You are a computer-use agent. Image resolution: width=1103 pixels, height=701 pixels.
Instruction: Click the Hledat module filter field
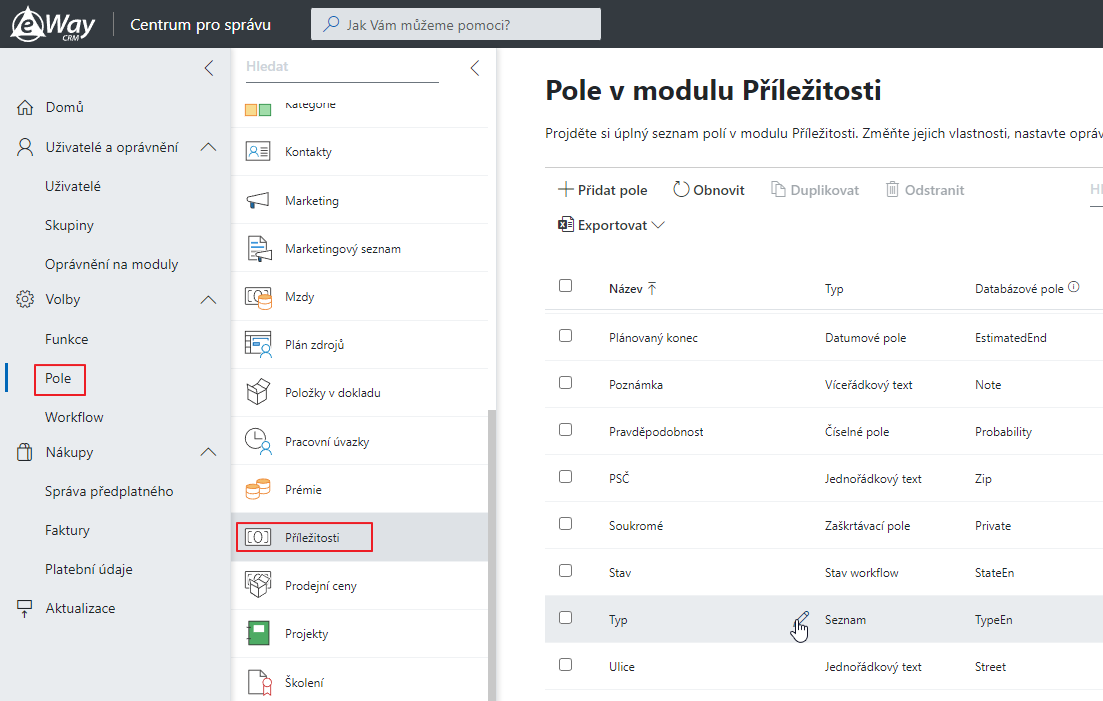(342, 68)
